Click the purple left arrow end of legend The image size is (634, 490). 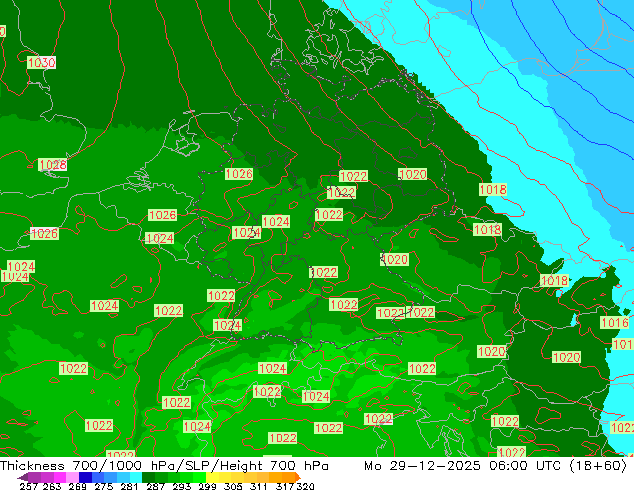point(22,477)
